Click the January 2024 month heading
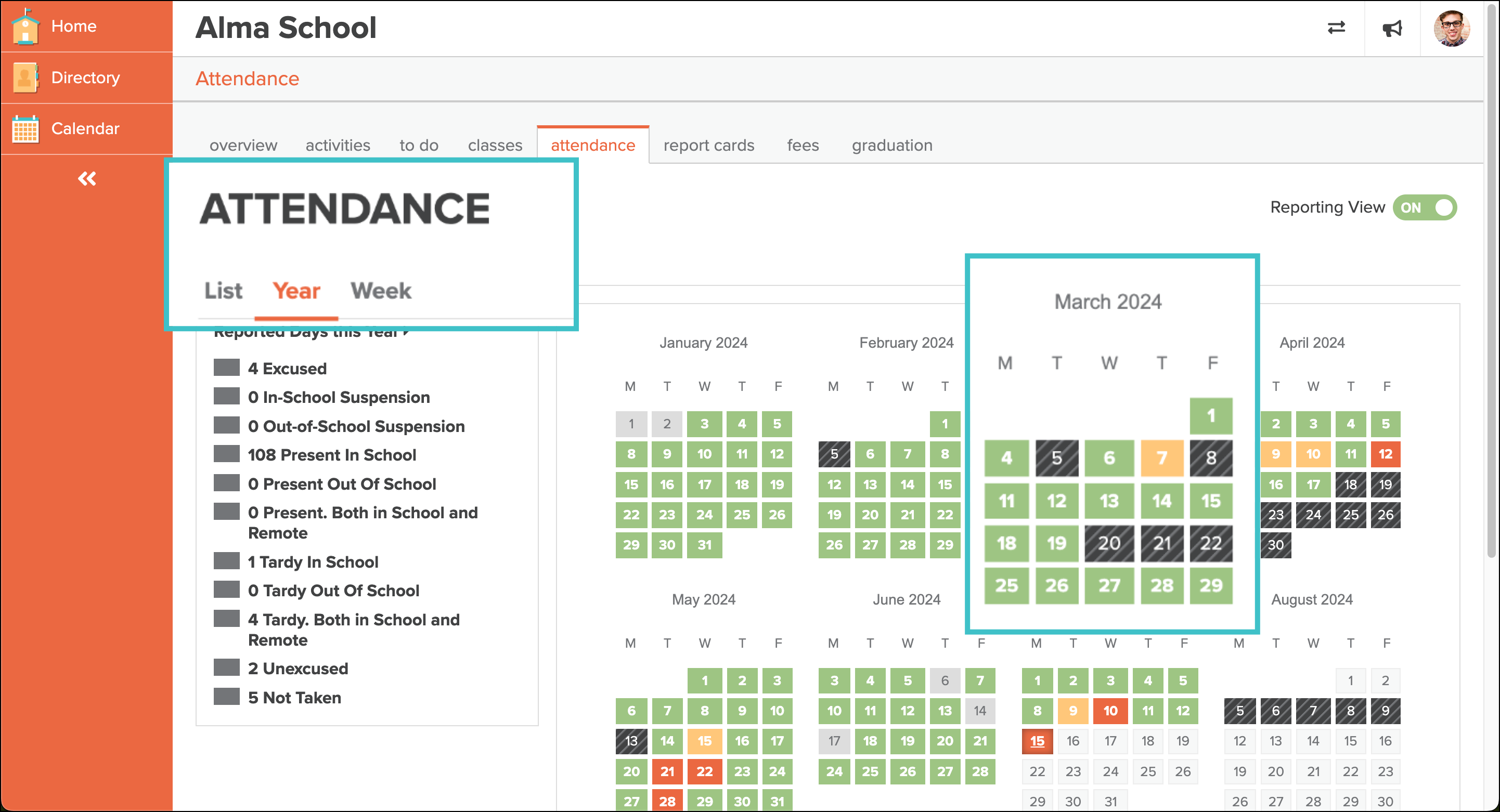This screenshot has width=1500, height=812. (x=703, y=343)
